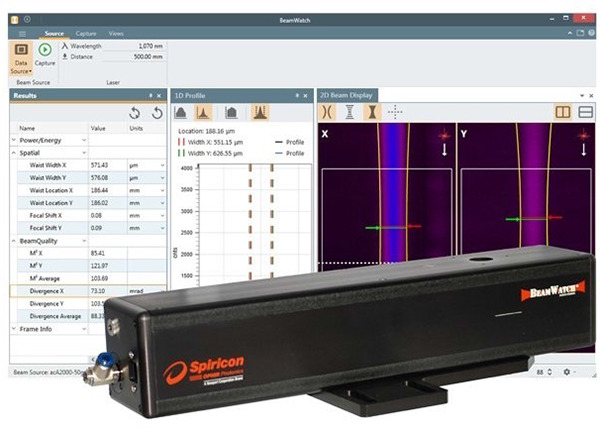
Task: Toggle the solid hourglass beam fill icon
Action: click(372, 112)
